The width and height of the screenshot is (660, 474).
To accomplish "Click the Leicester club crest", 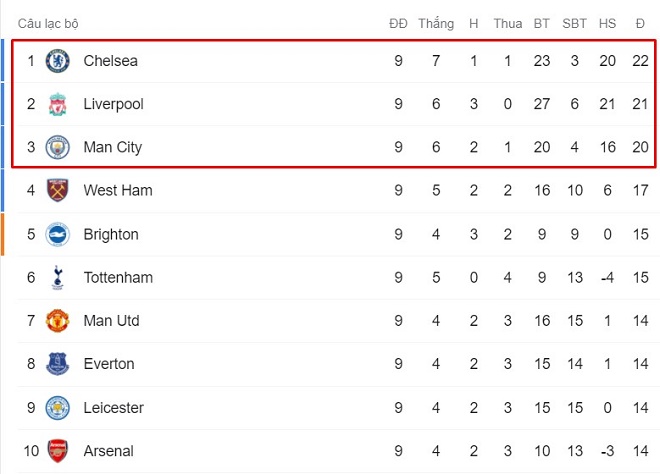I will [x=57, y=407].
